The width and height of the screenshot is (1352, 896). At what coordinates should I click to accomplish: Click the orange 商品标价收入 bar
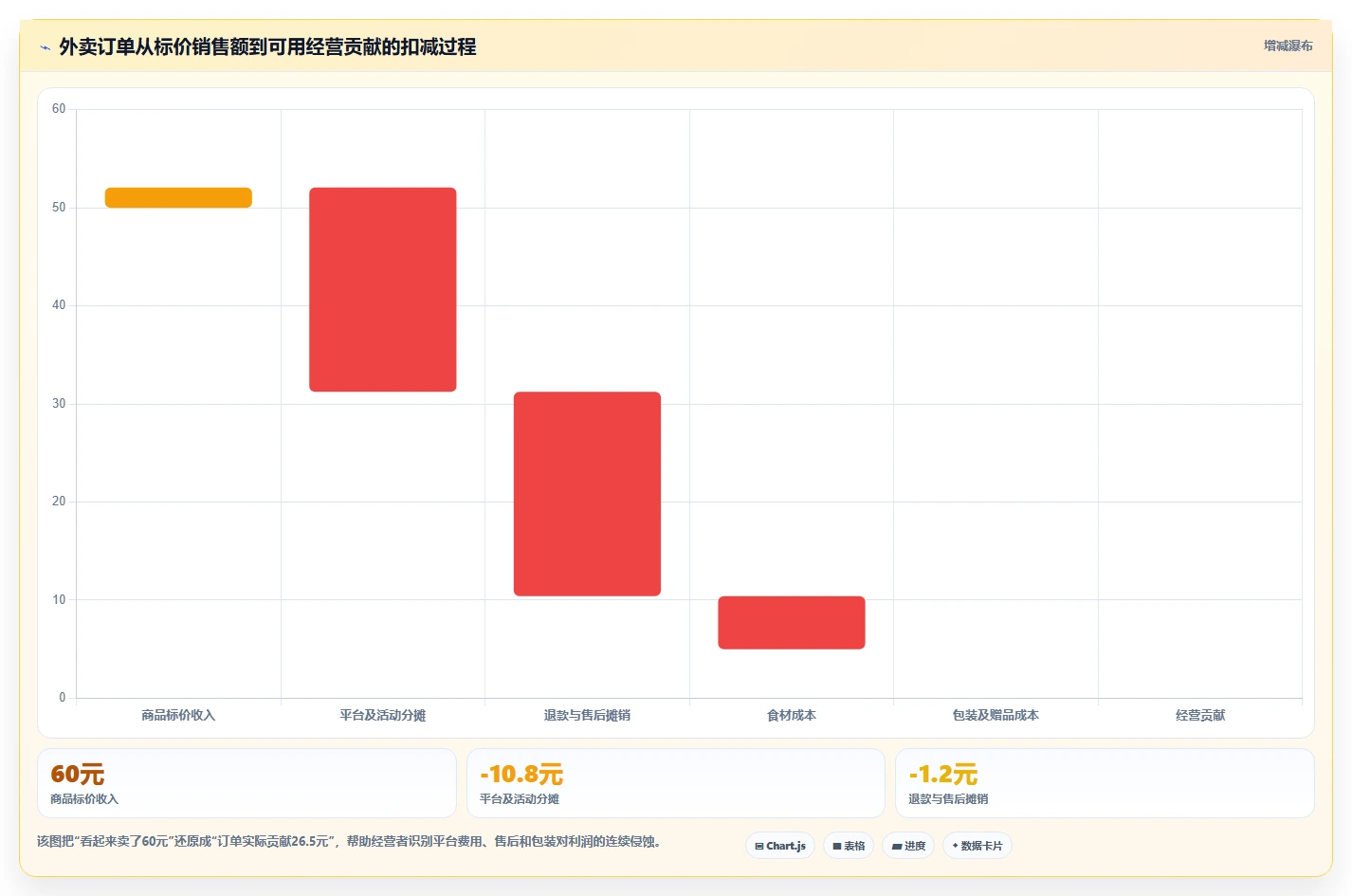pyautogui.click(x=178, y=197)
